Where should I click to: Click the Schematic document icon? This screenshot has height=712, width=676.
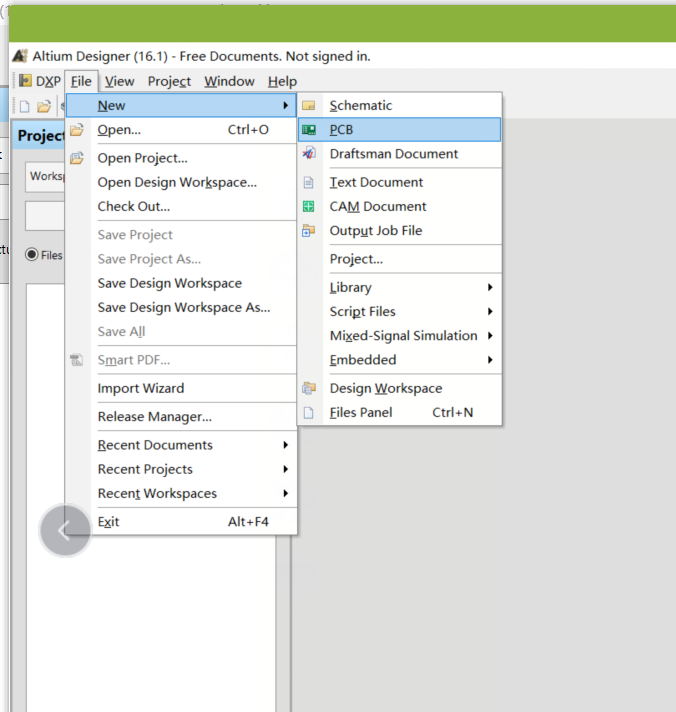[x=309, y=106]
